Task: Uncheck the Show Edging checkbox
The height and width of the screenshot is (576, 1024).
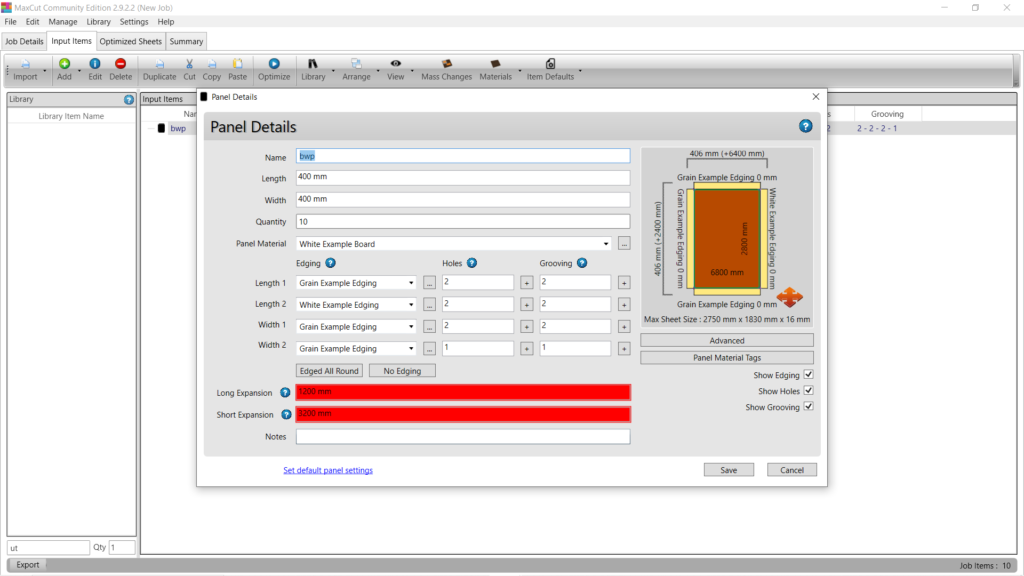Action: [x=808, y=375]
